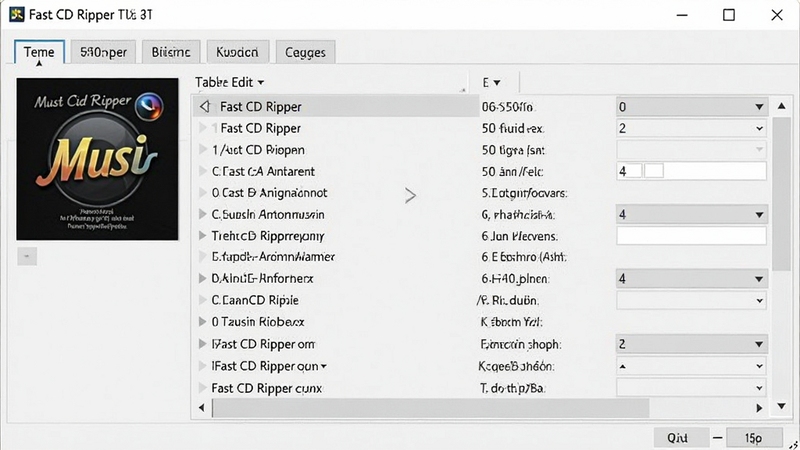The image size is (800, 450).
Task: Open the Biisme tab
Action: coord(171,52)
